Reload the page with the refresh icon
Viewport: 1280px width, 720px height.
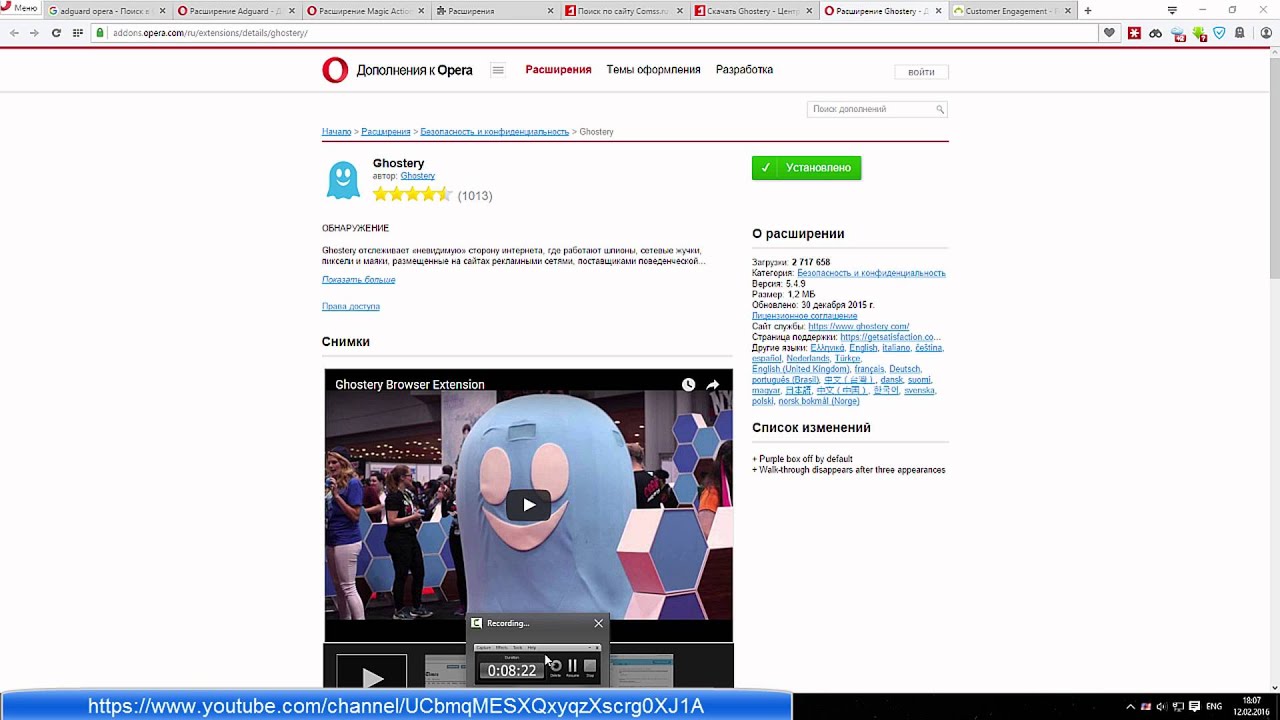56,33
